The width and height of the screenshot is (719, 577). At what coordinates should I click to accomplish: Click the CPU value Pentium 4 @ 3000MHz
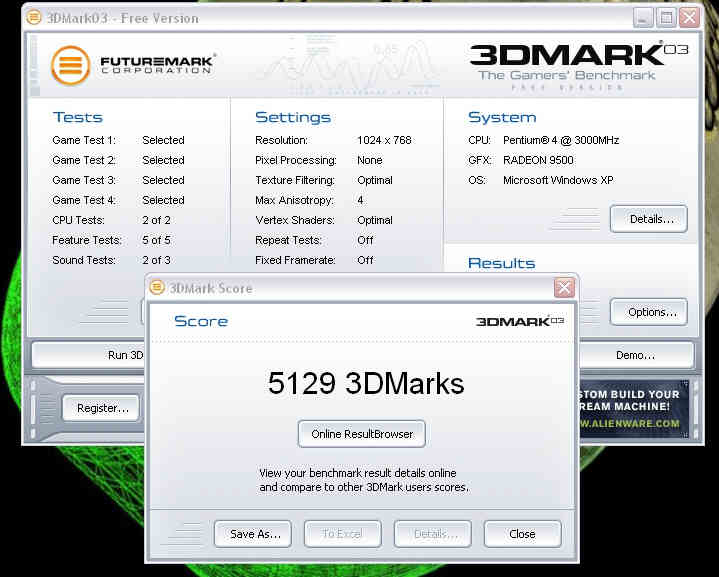[561, 140]
